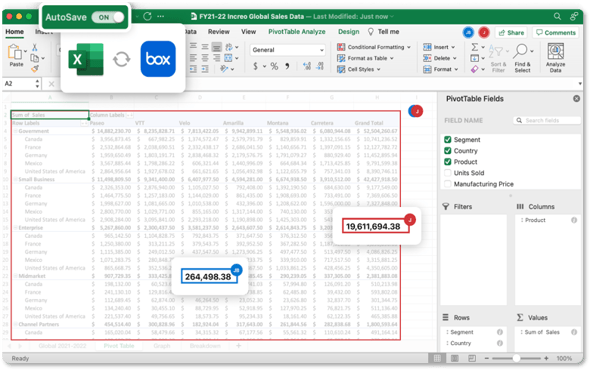
Task: Open Analyze Data
Action: point(555,58)
